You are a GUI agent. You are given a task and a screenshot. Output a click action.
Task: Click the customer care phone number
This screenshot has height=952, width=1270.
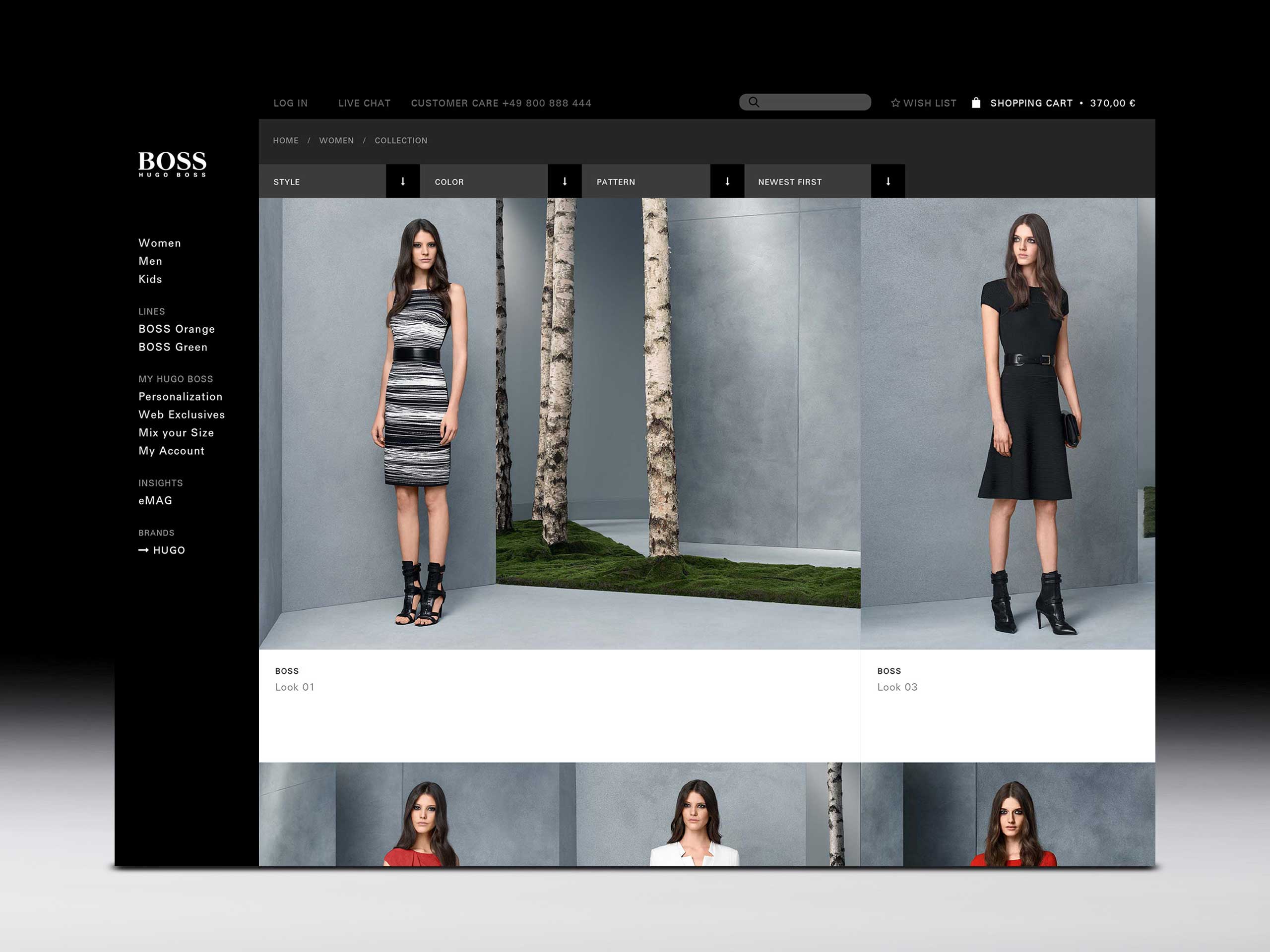tap(547, 103)
